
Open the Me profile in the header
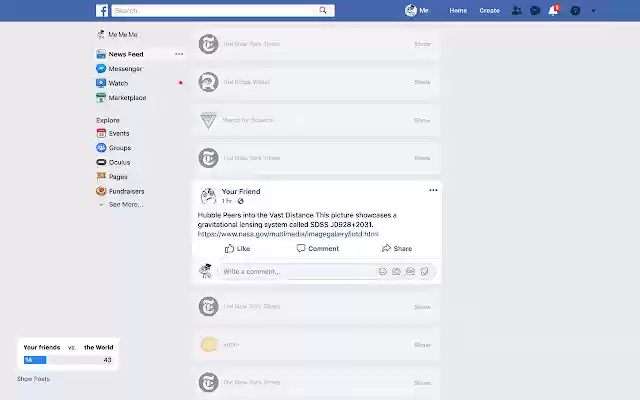417,11
